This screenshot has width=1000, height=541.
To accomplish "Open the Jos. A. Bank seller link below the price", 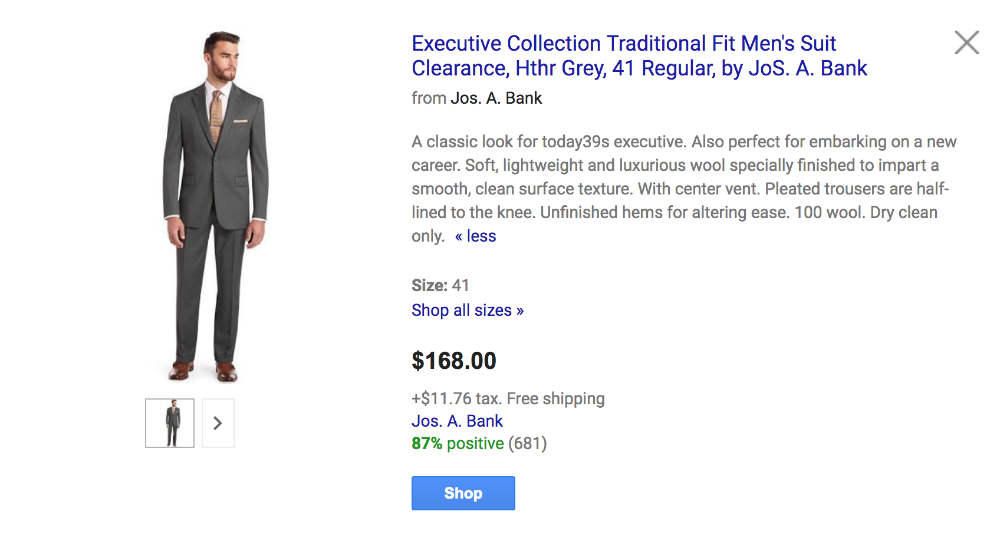I will tap(457, 421).
